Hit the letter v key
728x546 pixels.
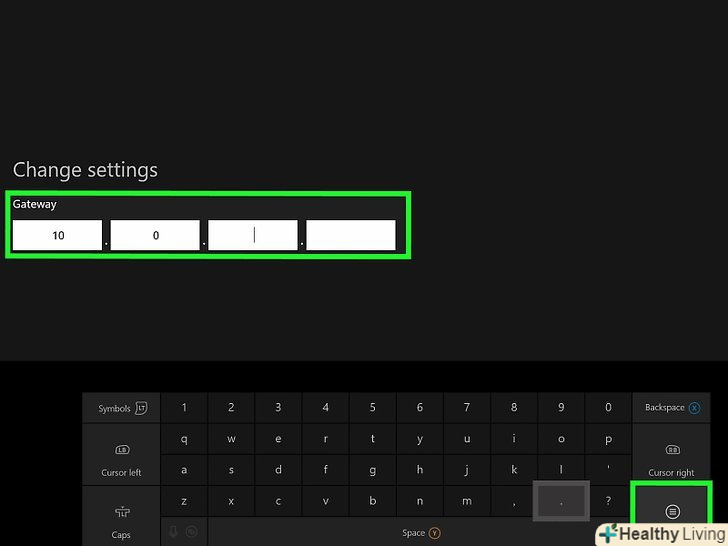tap(325, 501)
